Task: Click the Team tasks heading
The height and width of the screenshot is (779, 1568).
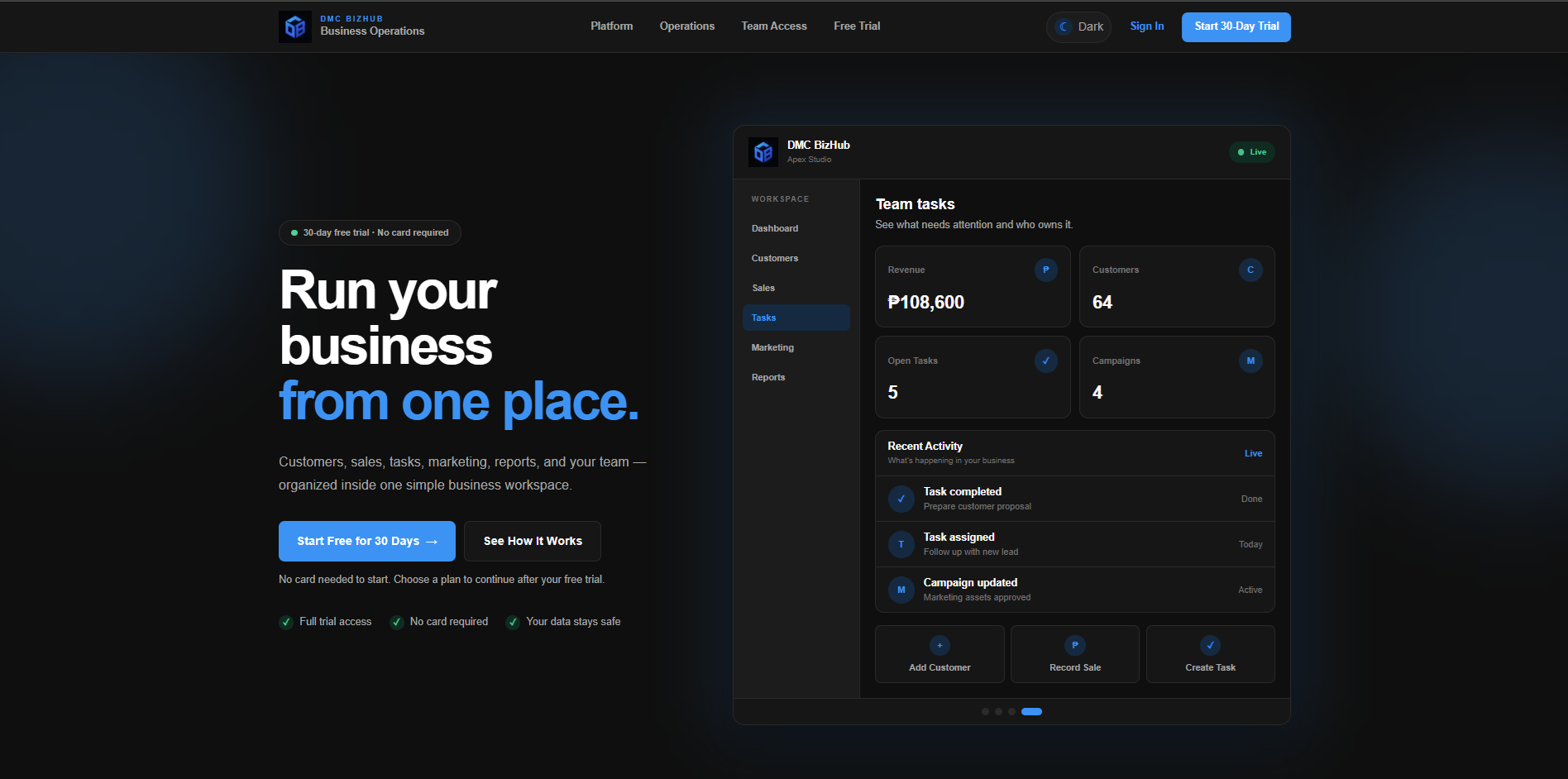Action: (915, 204)
